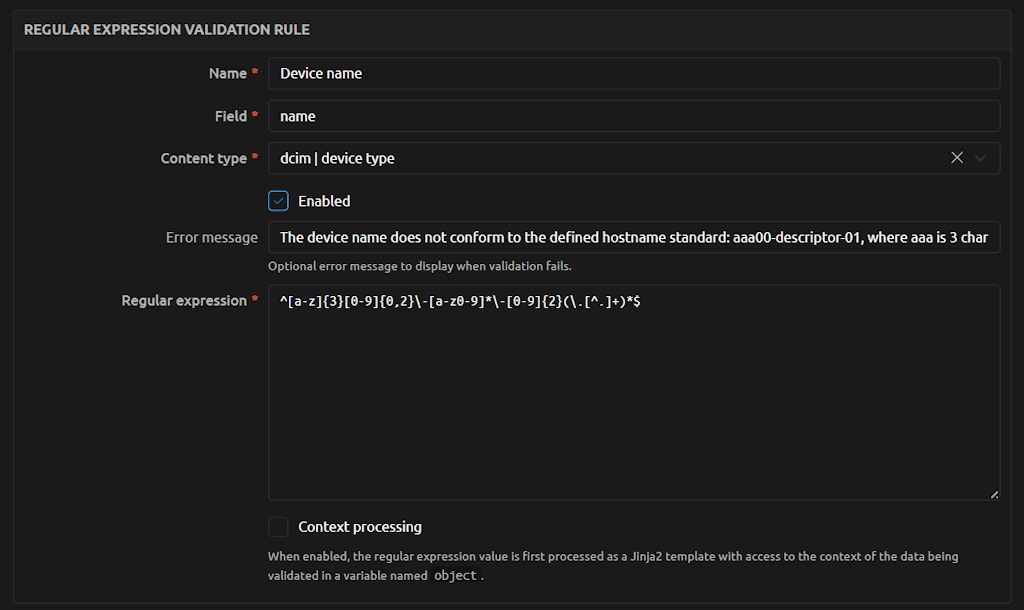Image resolution: width=1024 pixels, height=610 pixels.
Task: Untick the Enabled checkbox
Action: (278, 201)
